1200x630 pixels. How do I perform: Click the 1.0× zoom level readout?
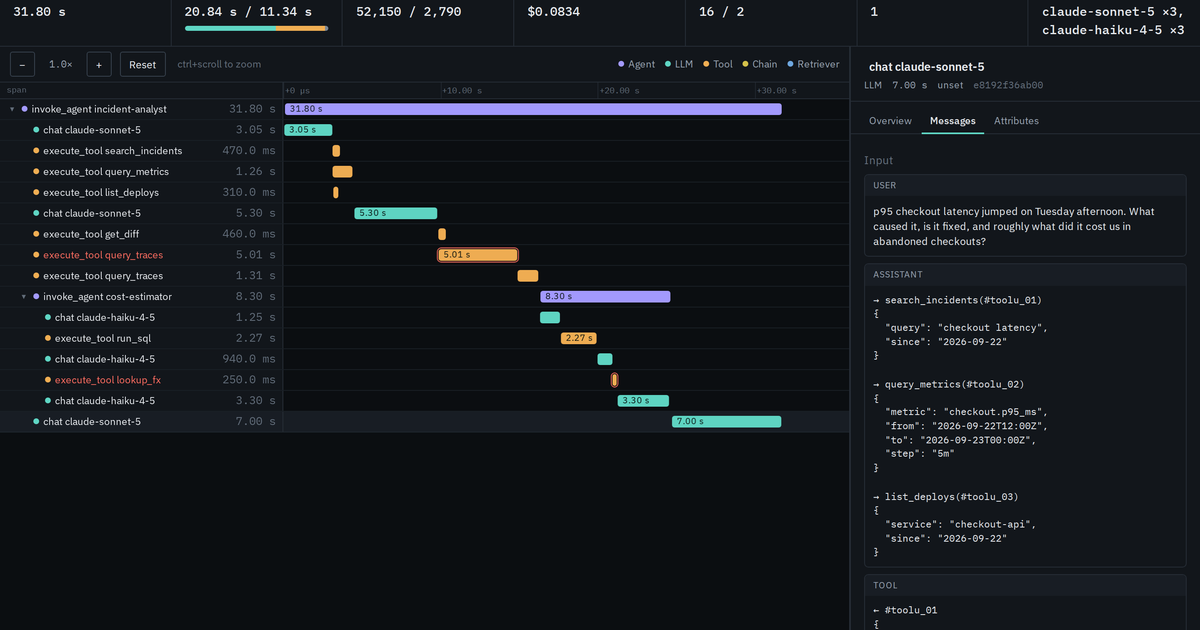(61, 64)
